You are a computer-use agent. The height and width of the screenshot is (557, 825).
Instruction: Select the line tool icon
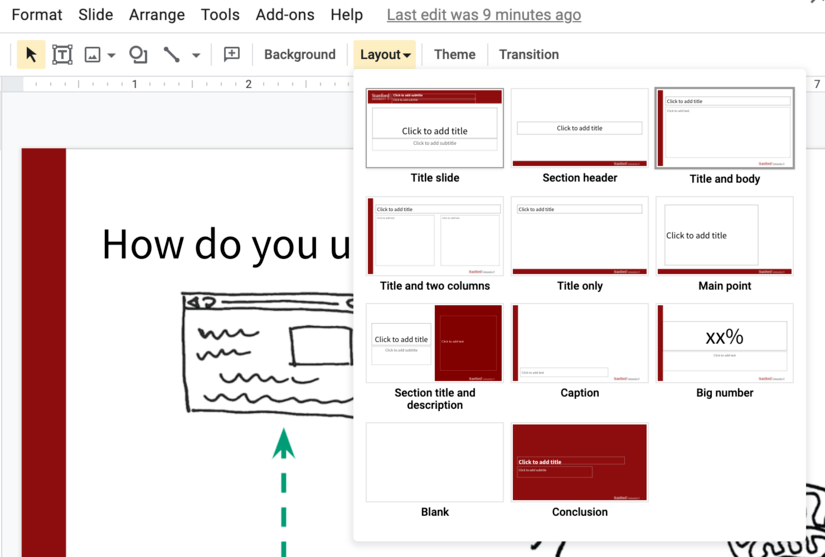pyautogui.click(x=172, y=55)
